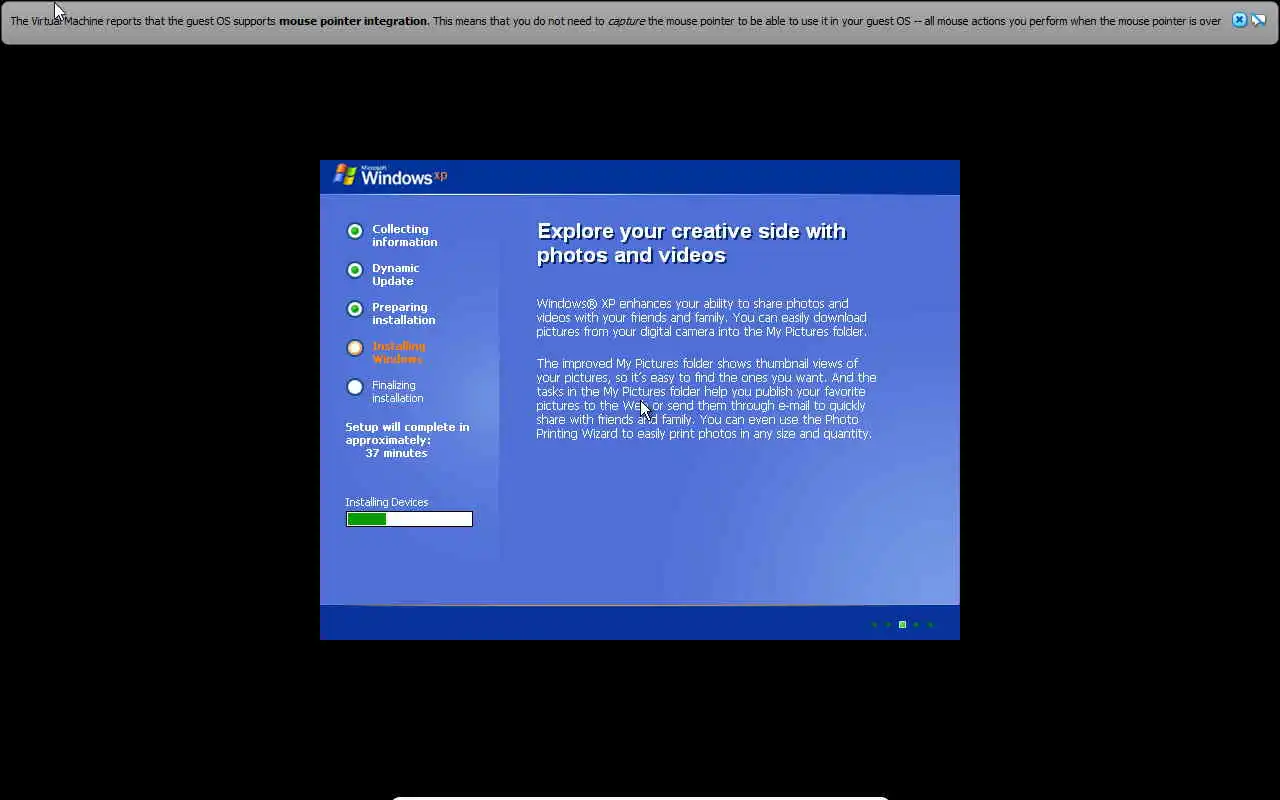Click the 'Finalizing installation' step label
The image size is (1280, 800).
(398, 391)
